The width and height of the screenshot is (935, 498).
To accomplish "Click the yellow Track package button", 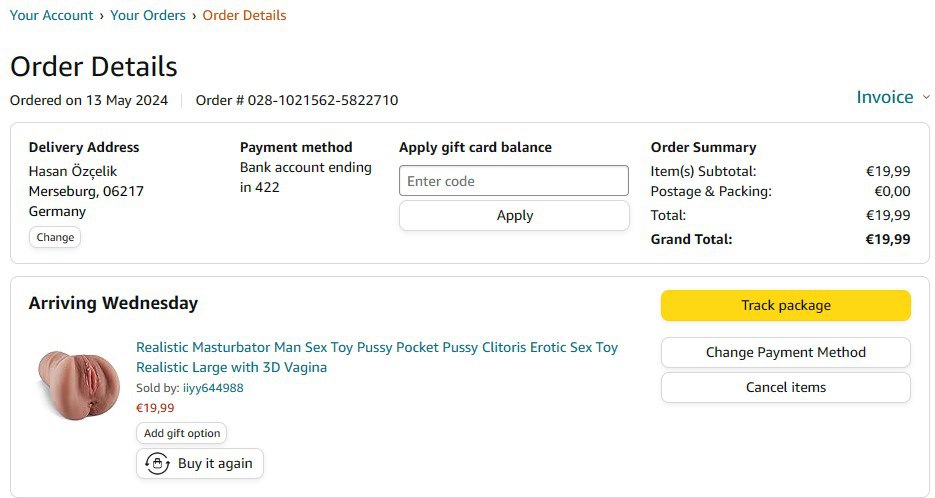I will [x=785, y=305].
